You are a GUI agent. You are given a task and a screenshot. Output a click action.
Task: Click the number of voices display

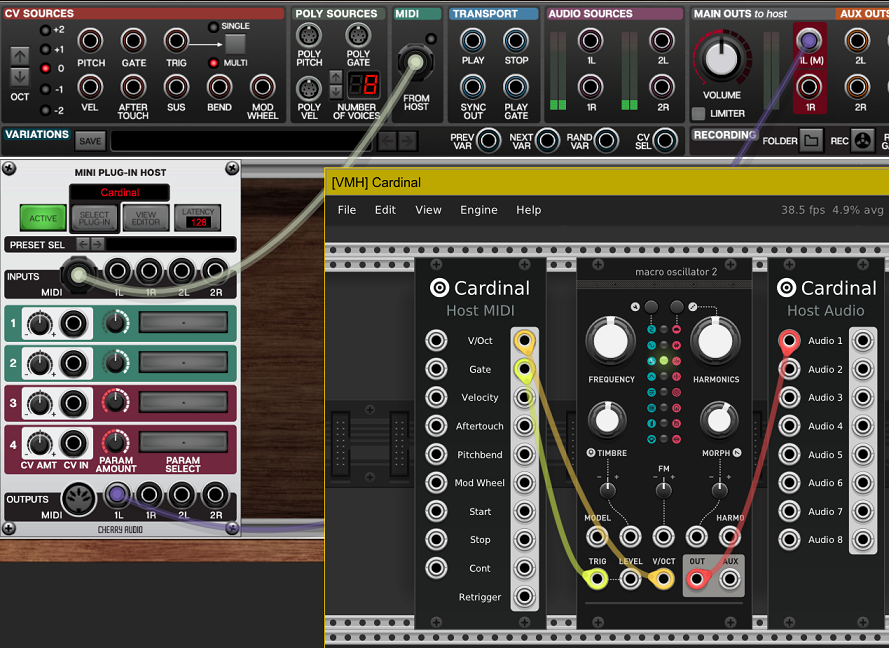click(x=363, y=85)
